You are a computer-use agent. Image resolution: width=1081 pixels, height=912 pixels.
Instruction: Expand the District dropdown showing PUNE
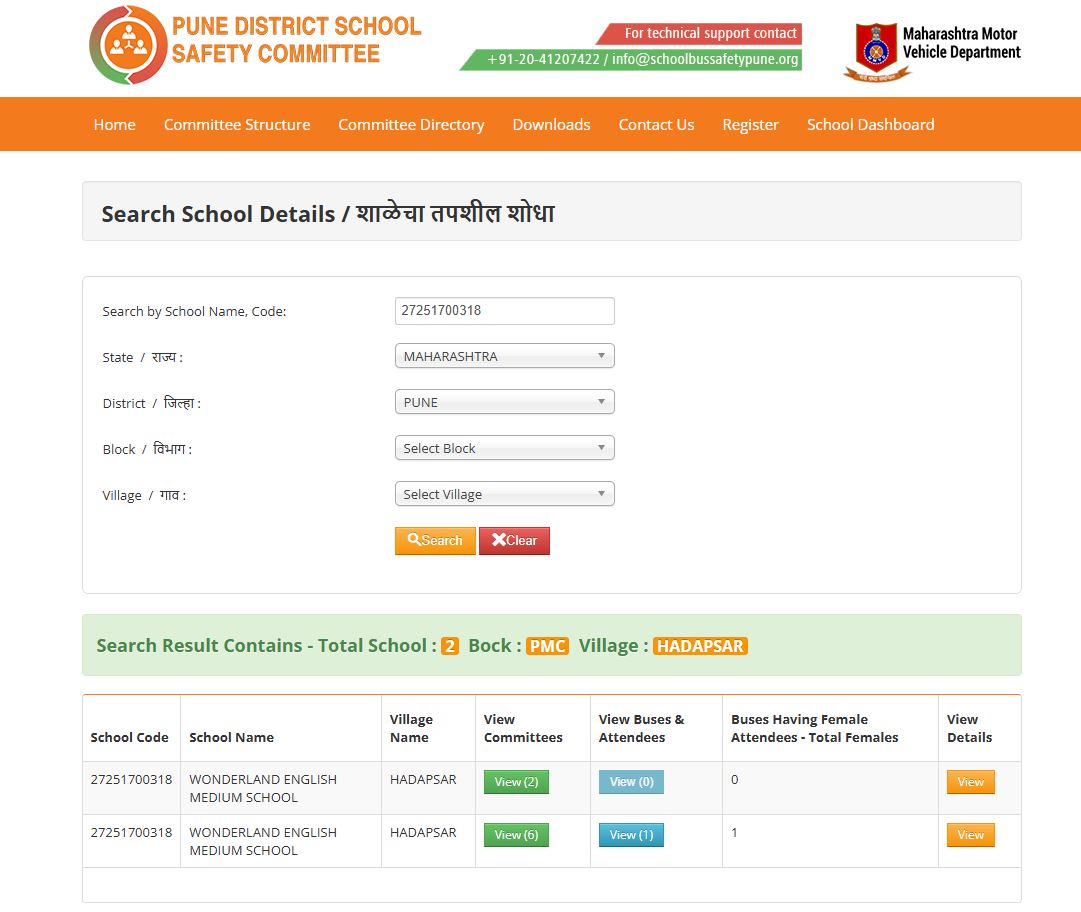tap(504, 402)
